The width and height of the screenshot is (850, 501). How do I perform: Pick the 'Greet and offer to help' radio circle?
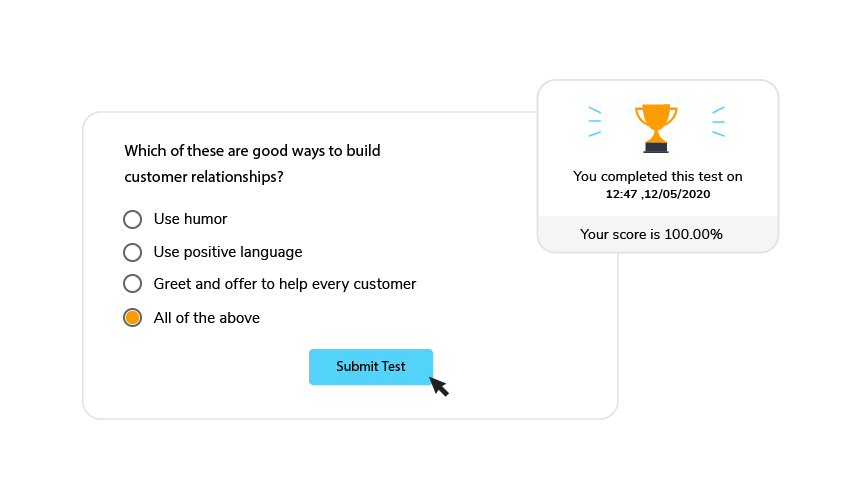132,284
